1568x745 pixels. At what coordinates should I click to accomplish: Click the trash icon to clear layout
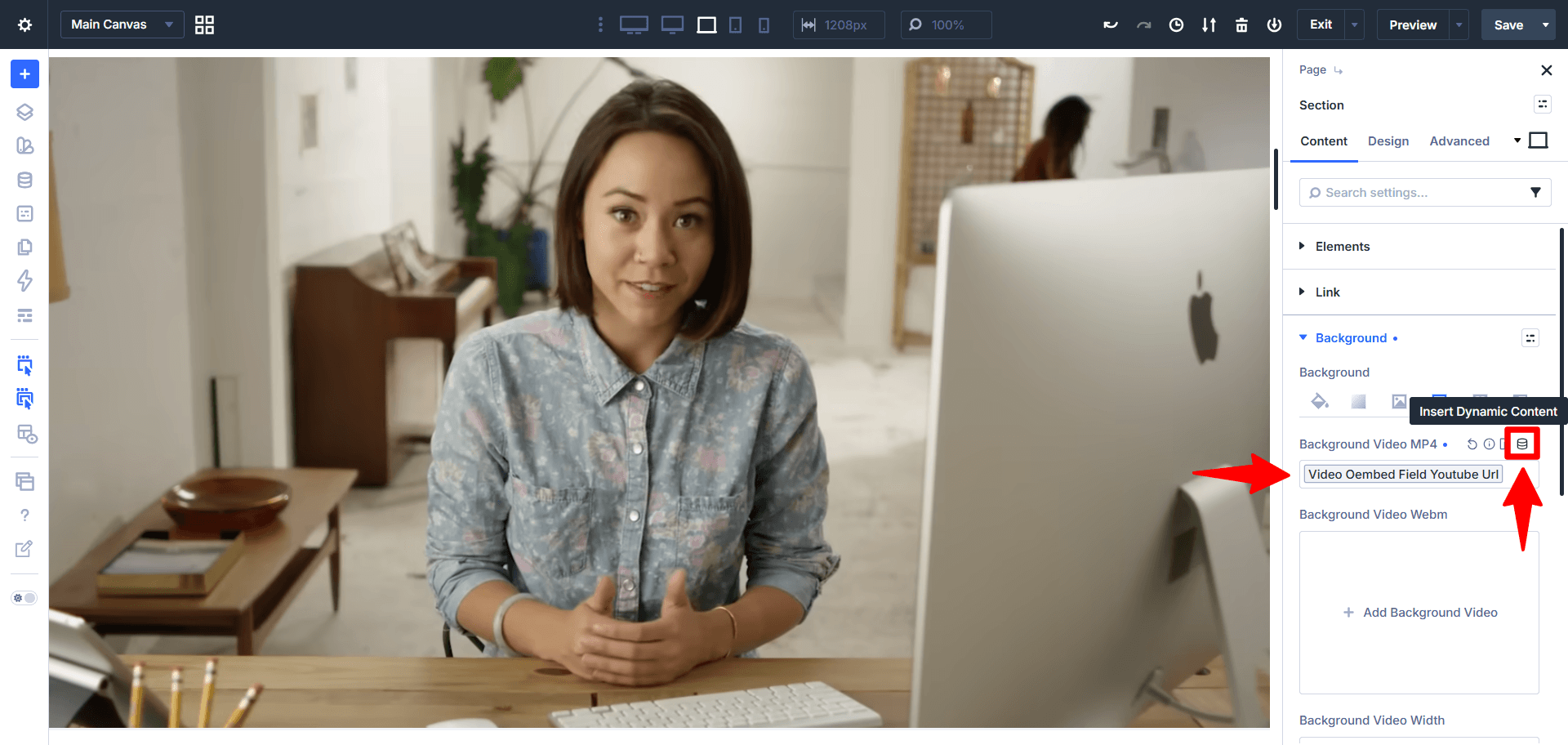click(x=1241, y=25)
